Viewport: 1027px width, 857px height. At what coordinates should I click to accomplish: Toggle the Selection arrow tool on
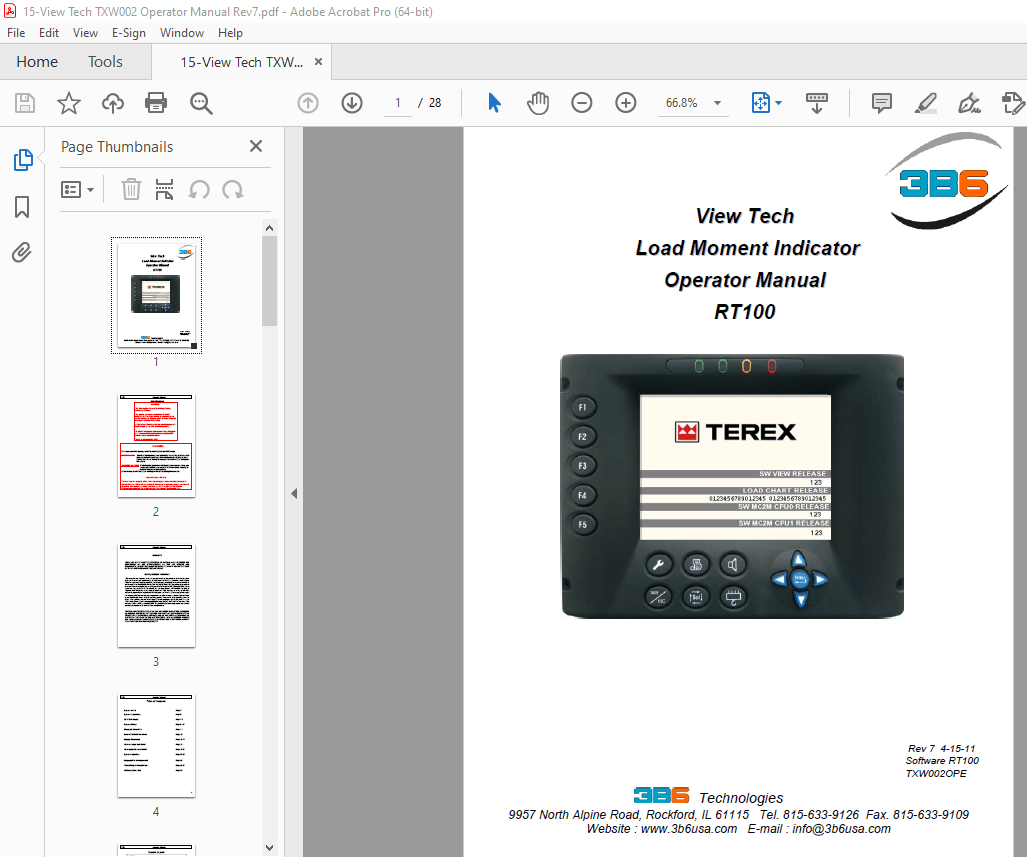click(x=495, y=102)
